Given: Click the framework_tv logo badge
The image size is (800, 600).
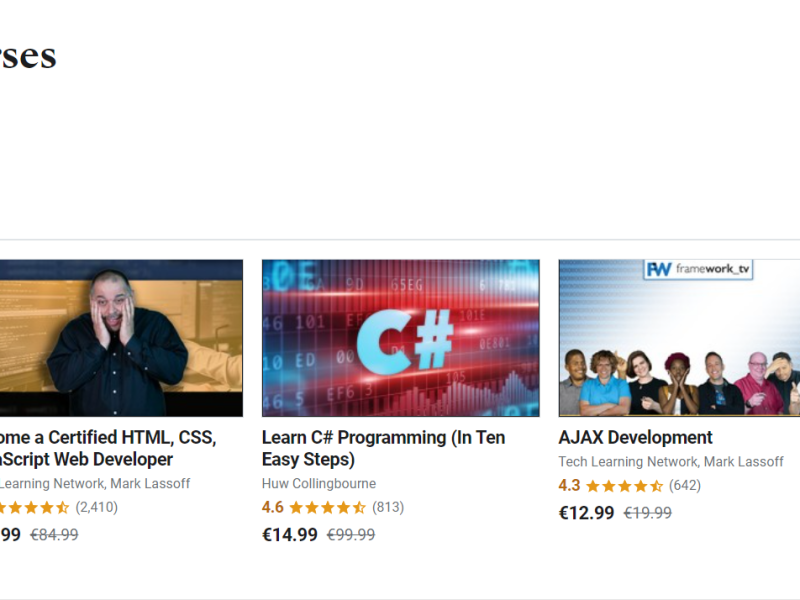Looking at the screenshot, I should (698, 269).
